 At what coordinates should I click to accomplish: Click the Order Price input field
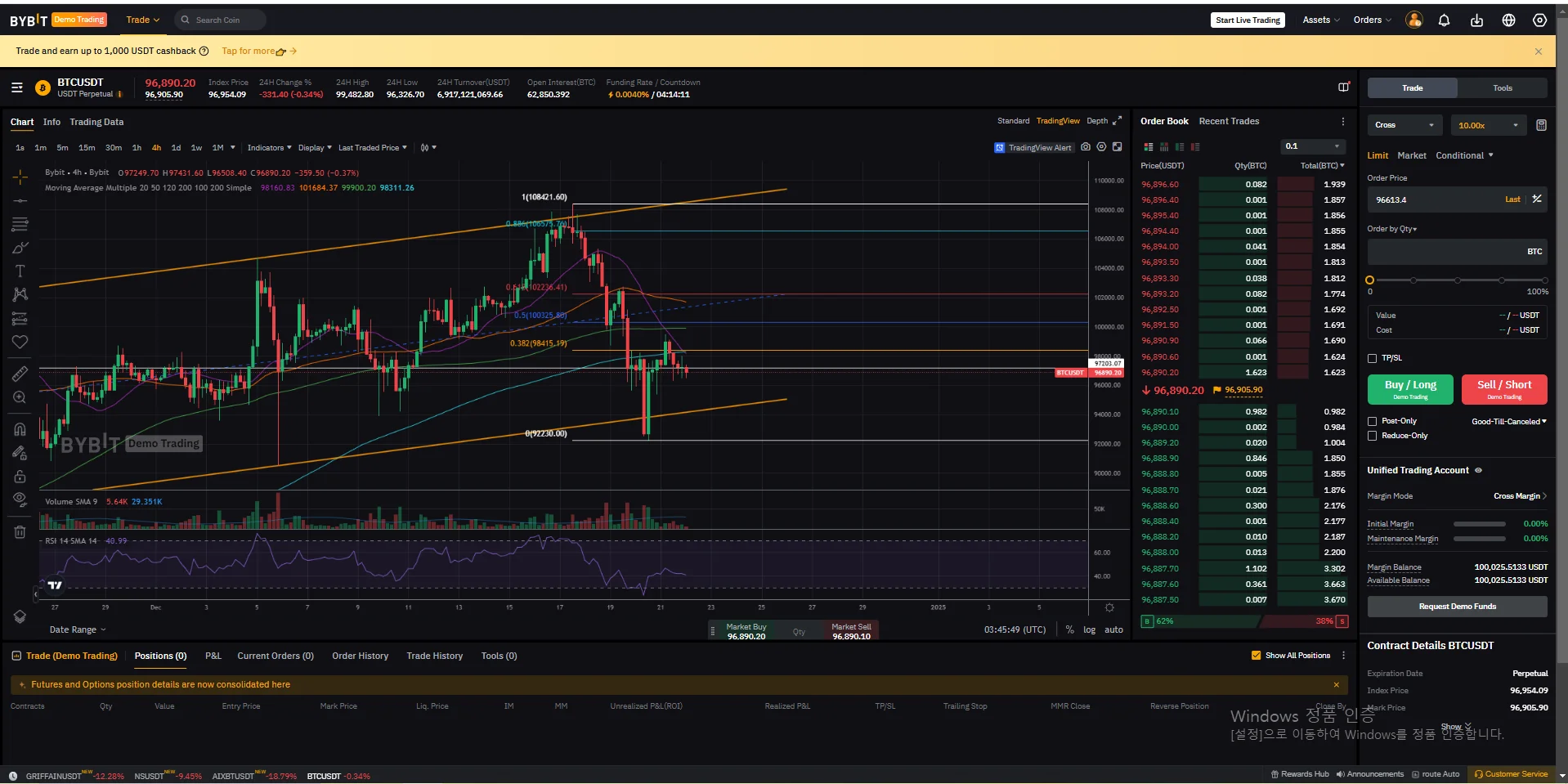click(x=1458, y=199)
